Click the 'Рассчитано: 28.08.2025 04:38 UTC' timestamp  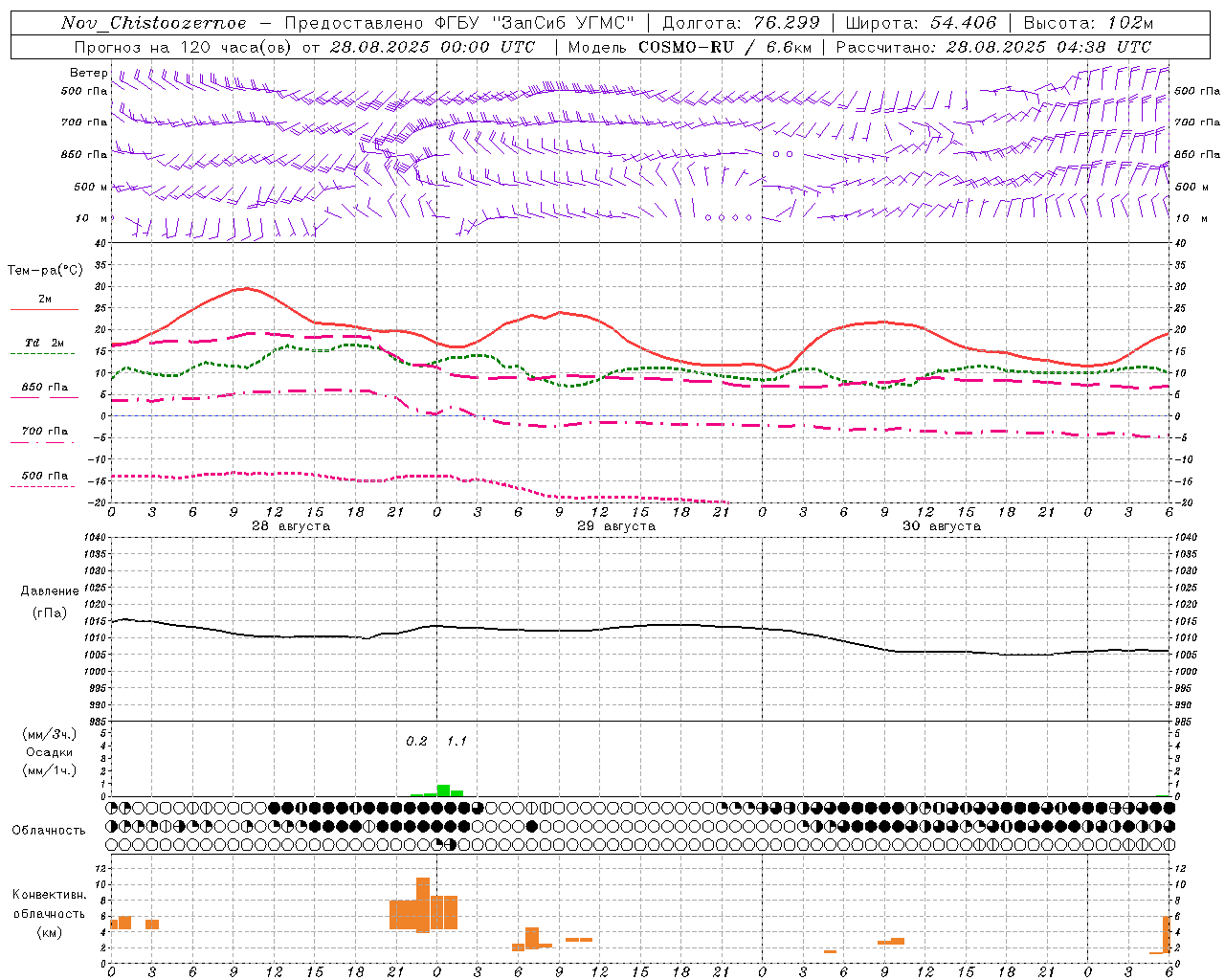[x=993, y=47]
